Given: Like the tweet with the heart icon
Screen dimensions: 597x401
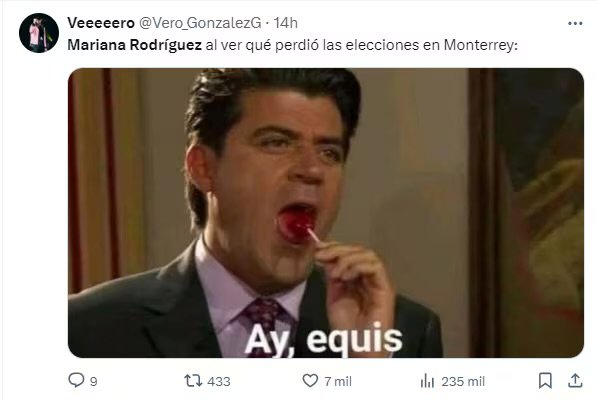Looking at the screenshot, I should (310, 380).
